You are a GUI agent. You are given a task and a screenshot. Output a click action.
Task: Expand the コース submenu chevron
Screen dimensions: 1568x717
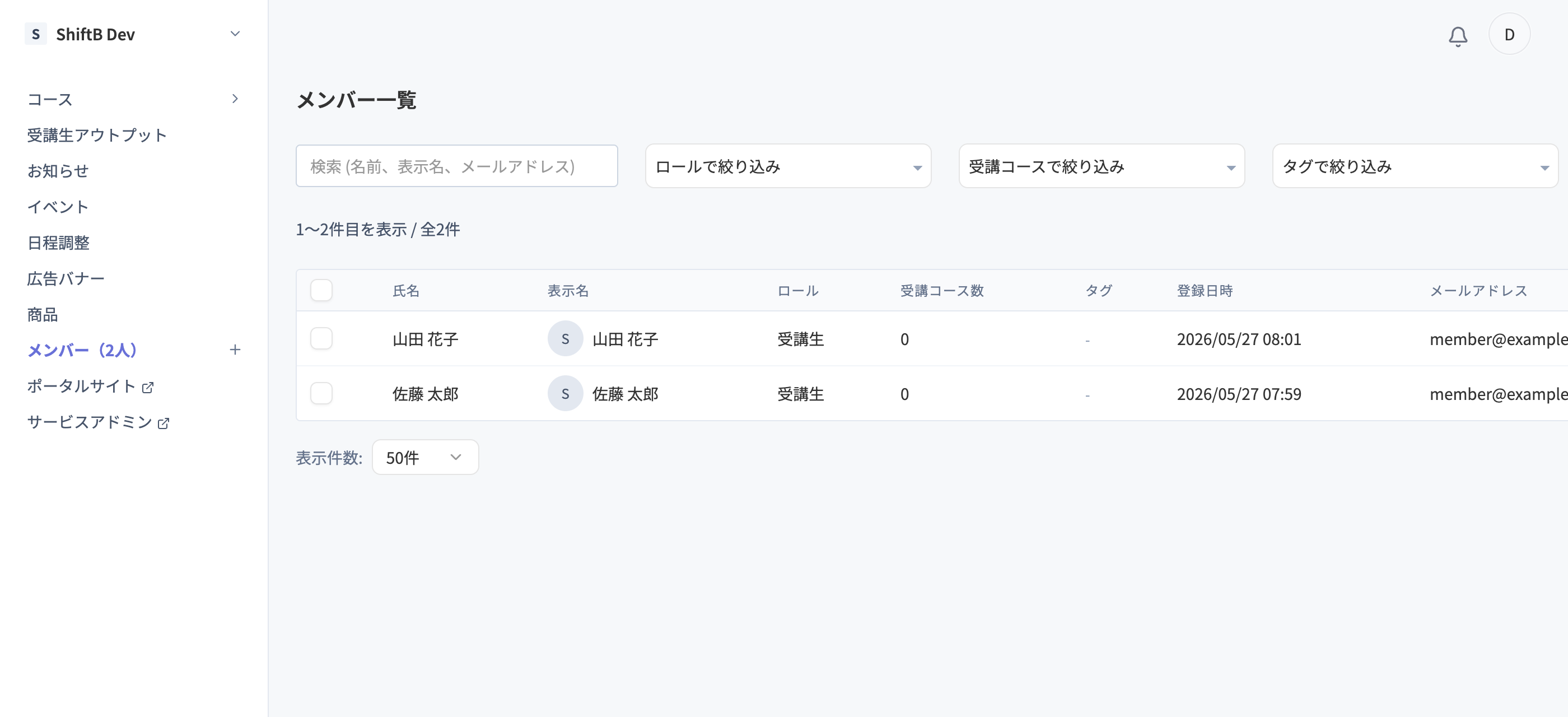(235, 99)
